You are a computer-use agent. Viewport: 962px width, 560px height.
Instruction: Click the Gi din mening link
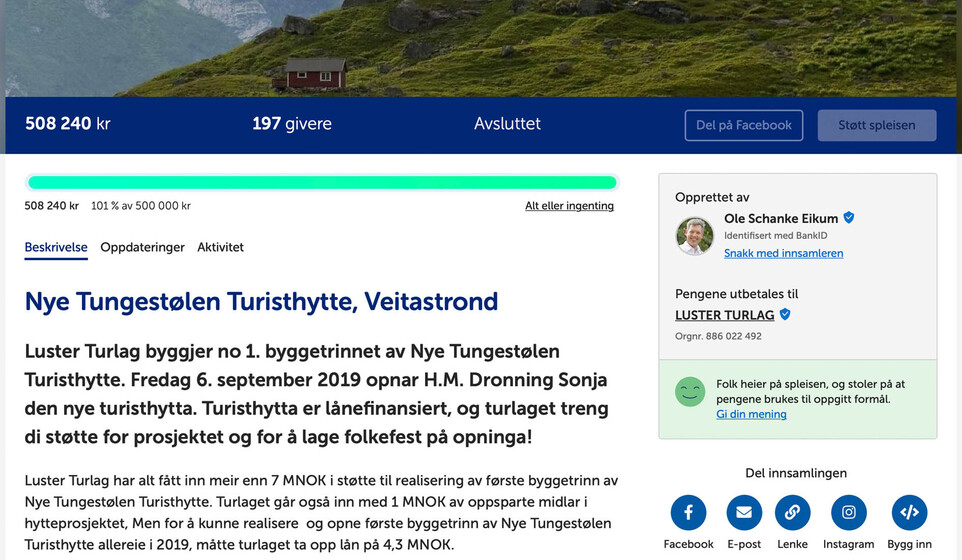(x=751, y=414)
